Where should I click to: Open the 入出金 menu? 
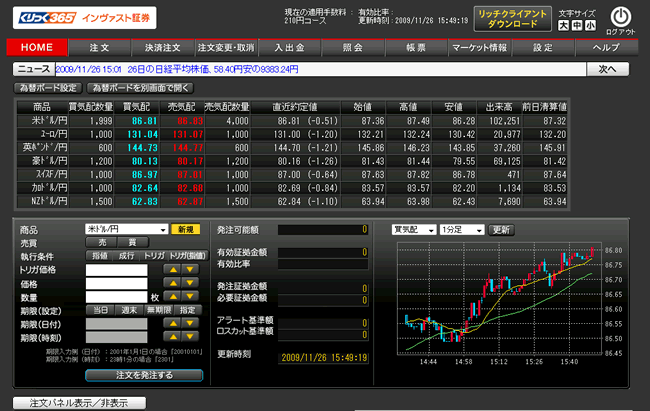(x=289, y=48)
